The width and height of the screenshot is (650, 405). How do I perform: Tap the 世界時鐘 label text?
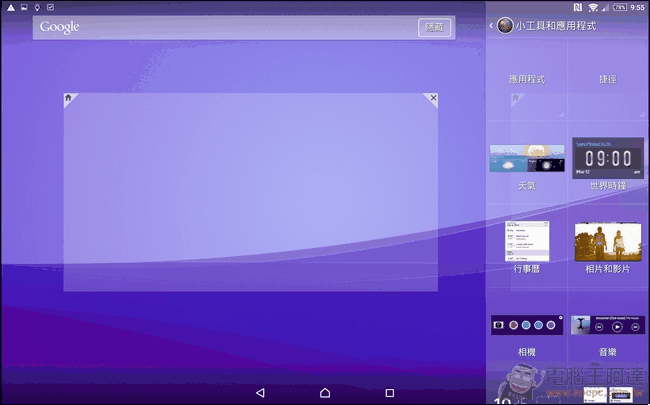[608, 186]
